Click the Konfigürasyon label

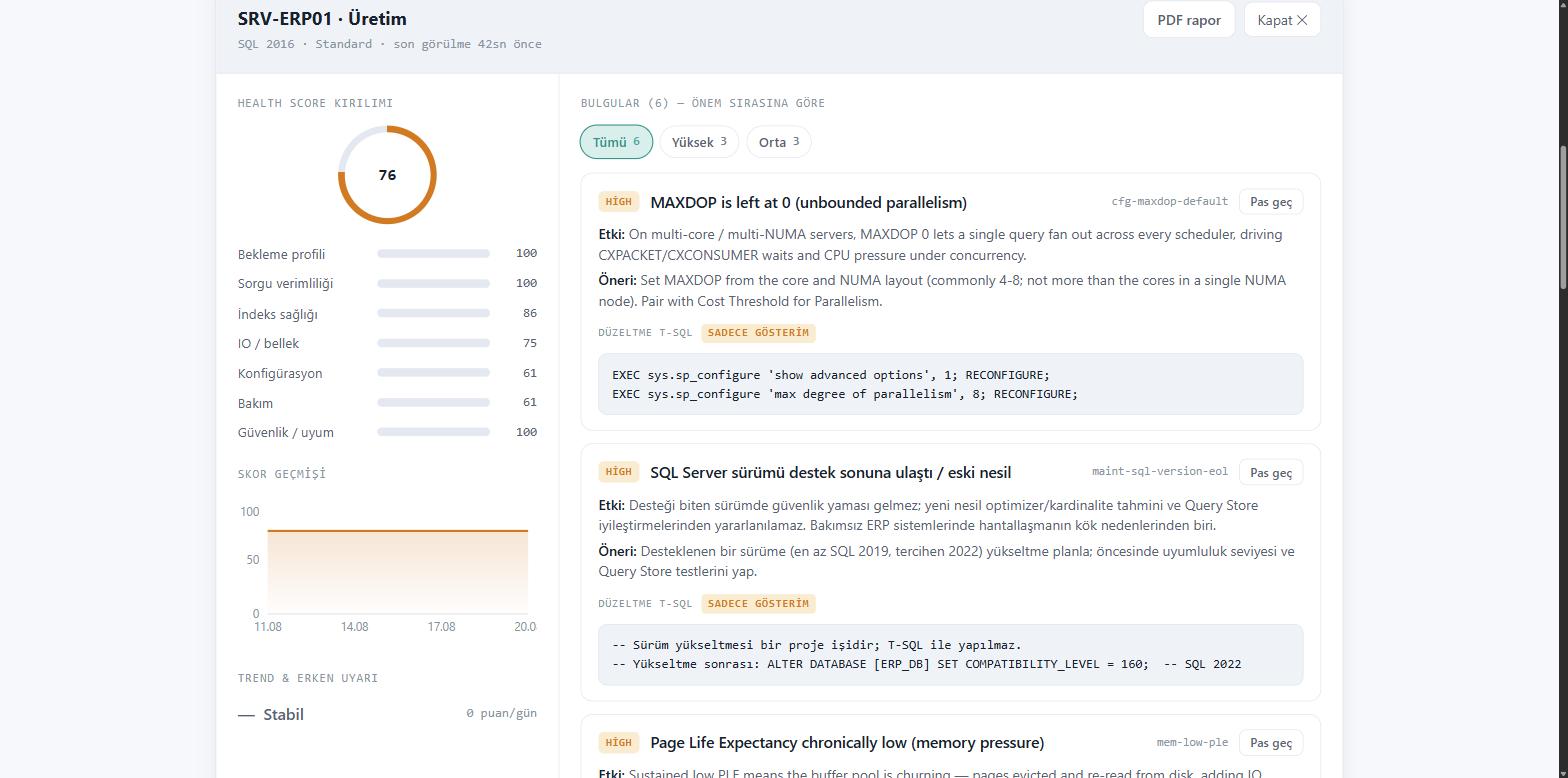pyautogui.click(x=280, y=373)
